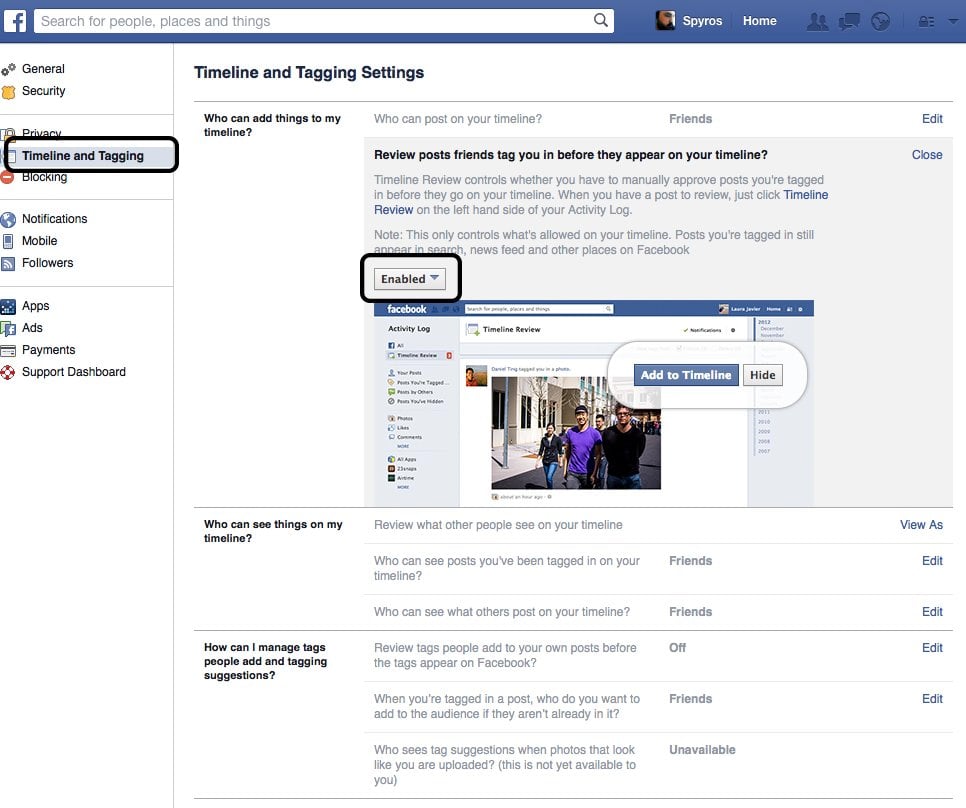
Task: Open Security settings via its badge icon
Action: [x=8, y=92]
